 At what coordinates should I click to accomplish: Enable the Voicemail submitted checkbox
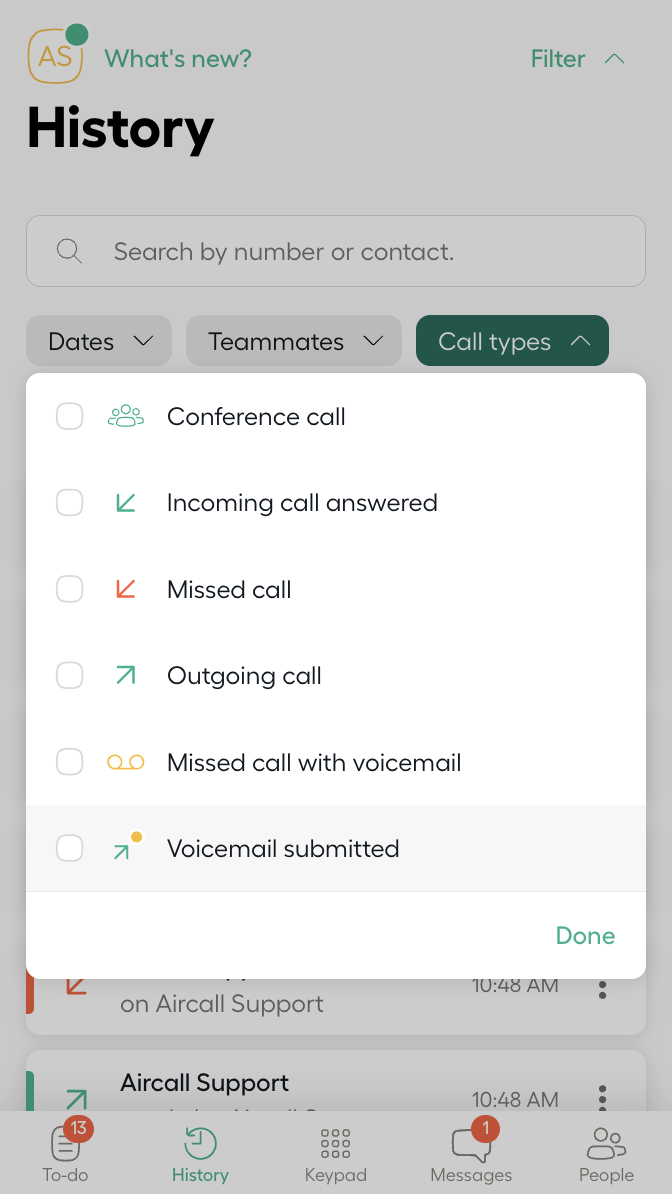click(70, 849)
